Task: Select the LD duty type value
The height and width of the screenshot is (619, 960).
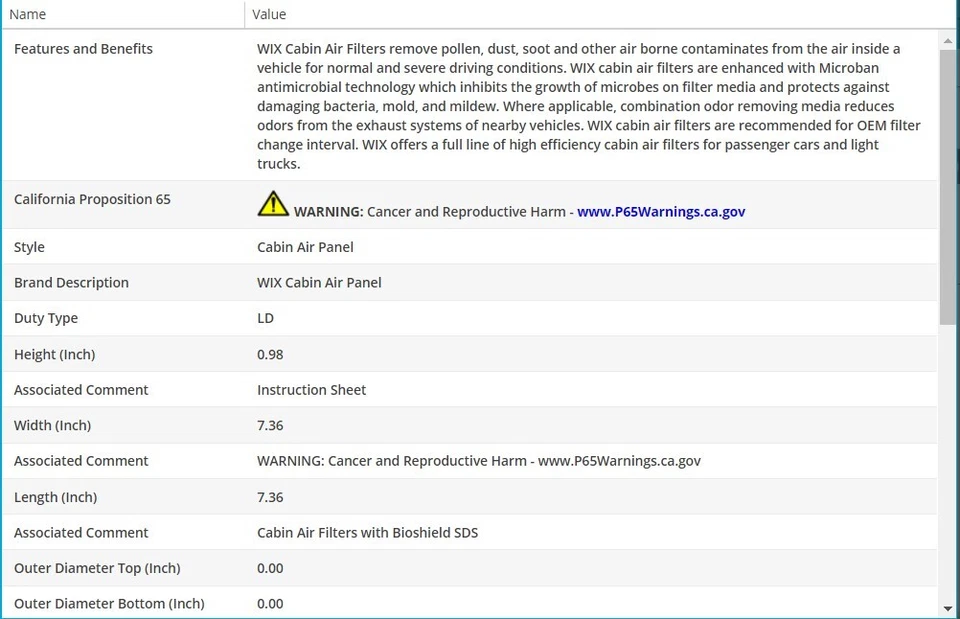Action: (265, 318)
